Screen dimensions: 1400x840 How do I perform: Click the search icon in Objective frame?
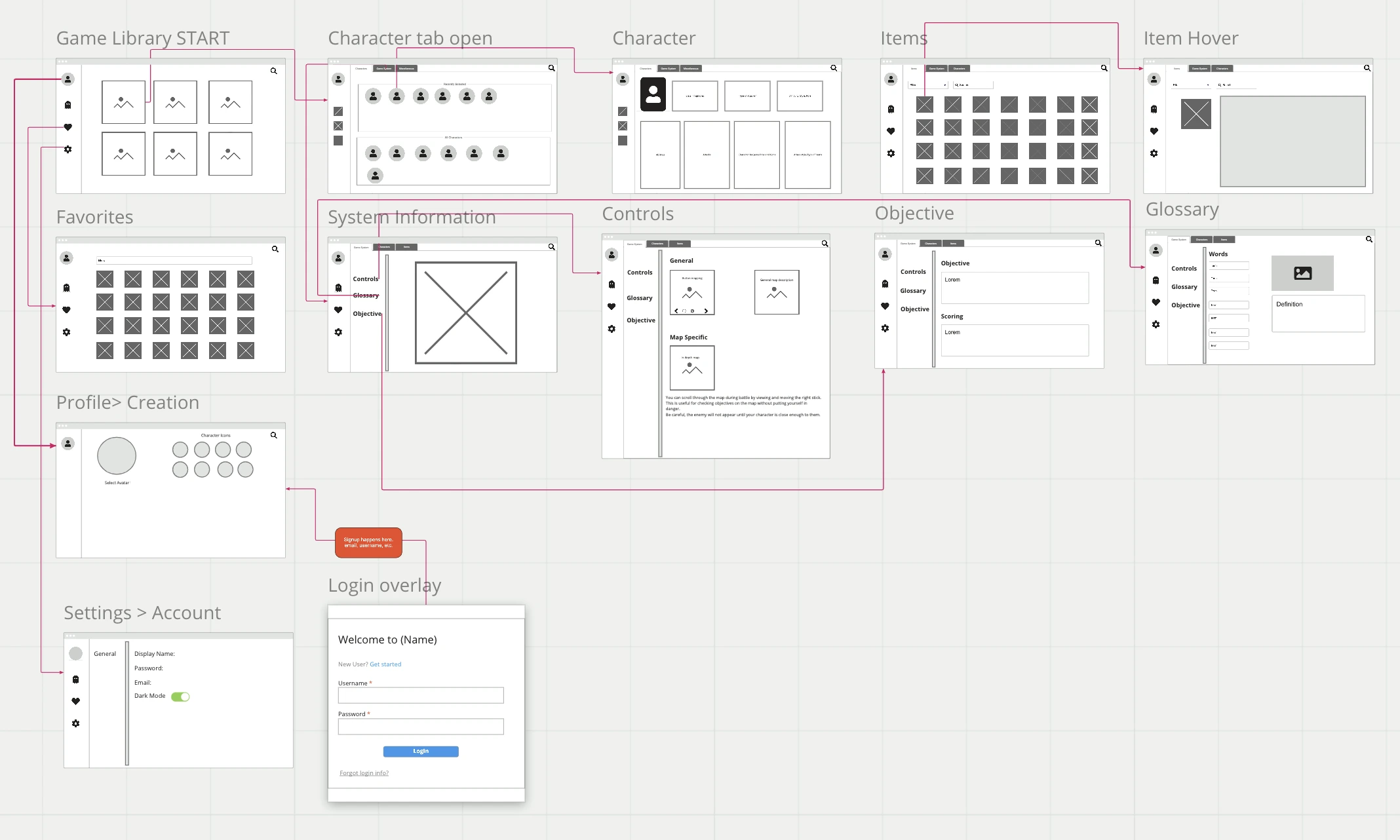(1099, 243)
